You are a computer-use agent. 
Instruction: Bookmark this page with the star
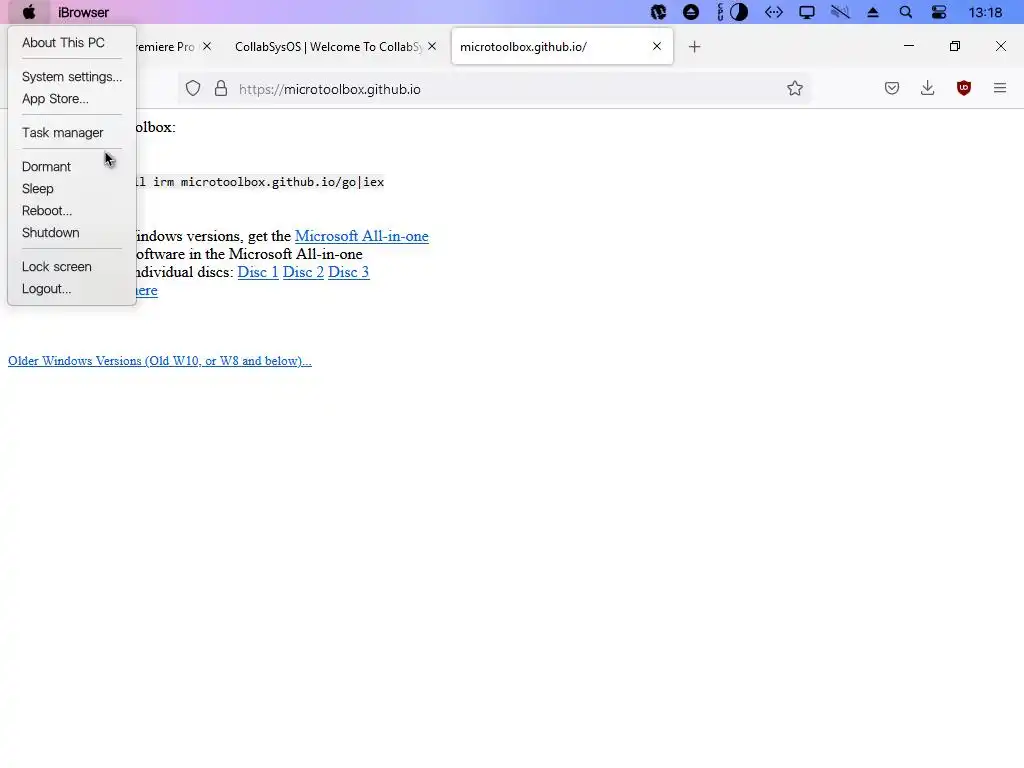[795, 89]
